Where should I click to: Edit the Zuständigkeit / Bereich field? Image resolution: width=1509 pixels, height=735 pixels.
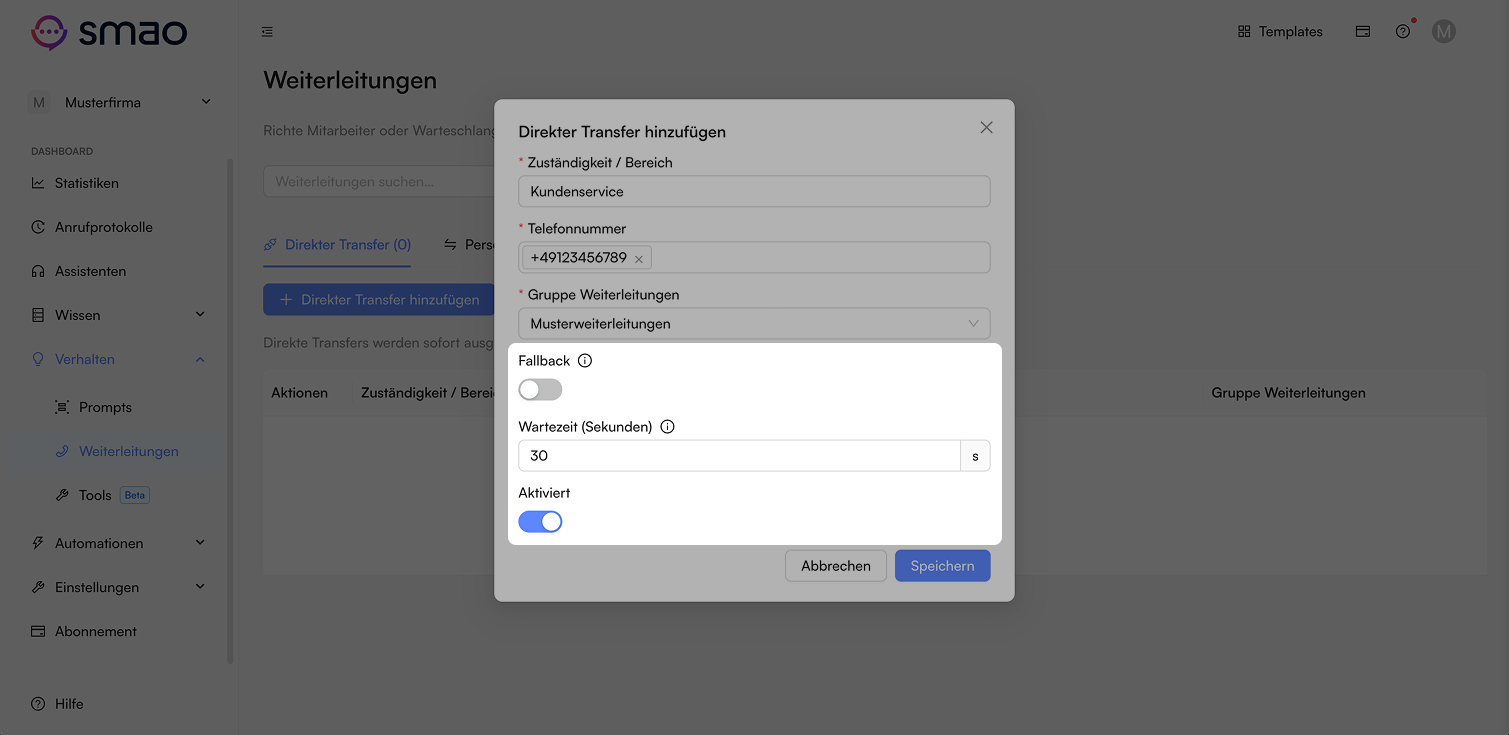[754, 191]
